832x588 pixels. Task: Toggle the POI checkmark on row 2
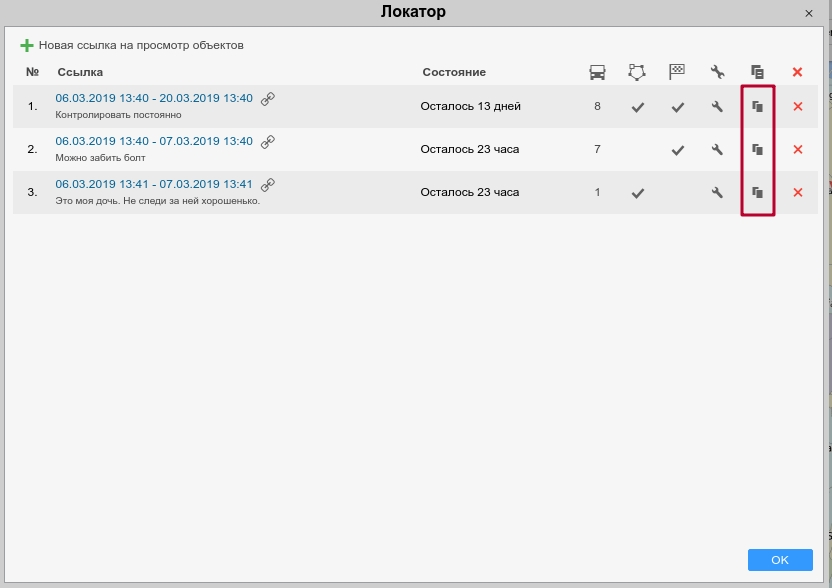click(677, 149)
